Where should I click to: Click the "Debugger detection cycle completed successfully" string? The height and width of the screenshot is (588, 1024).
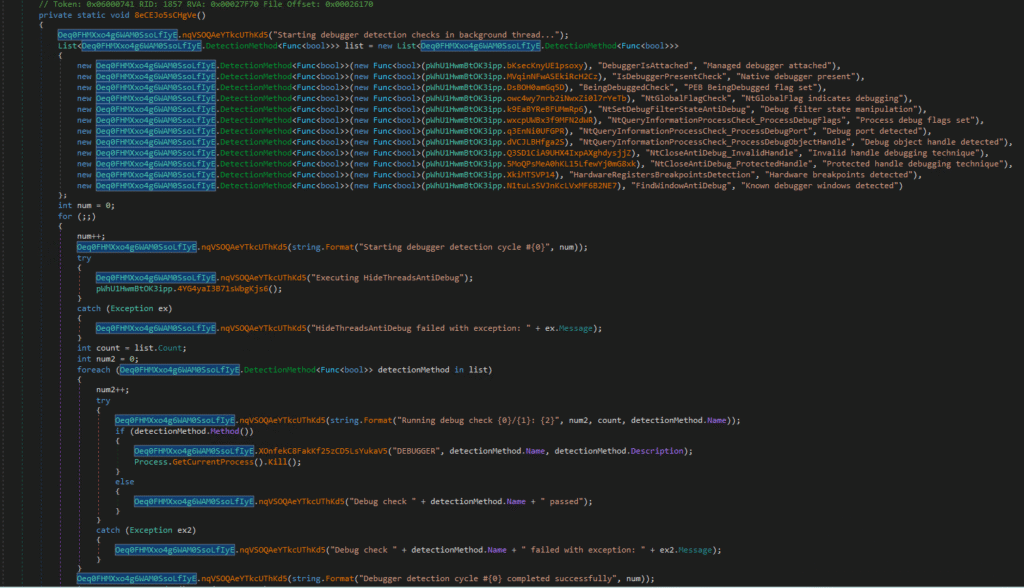pyautogui.click(x=471, y=579)
